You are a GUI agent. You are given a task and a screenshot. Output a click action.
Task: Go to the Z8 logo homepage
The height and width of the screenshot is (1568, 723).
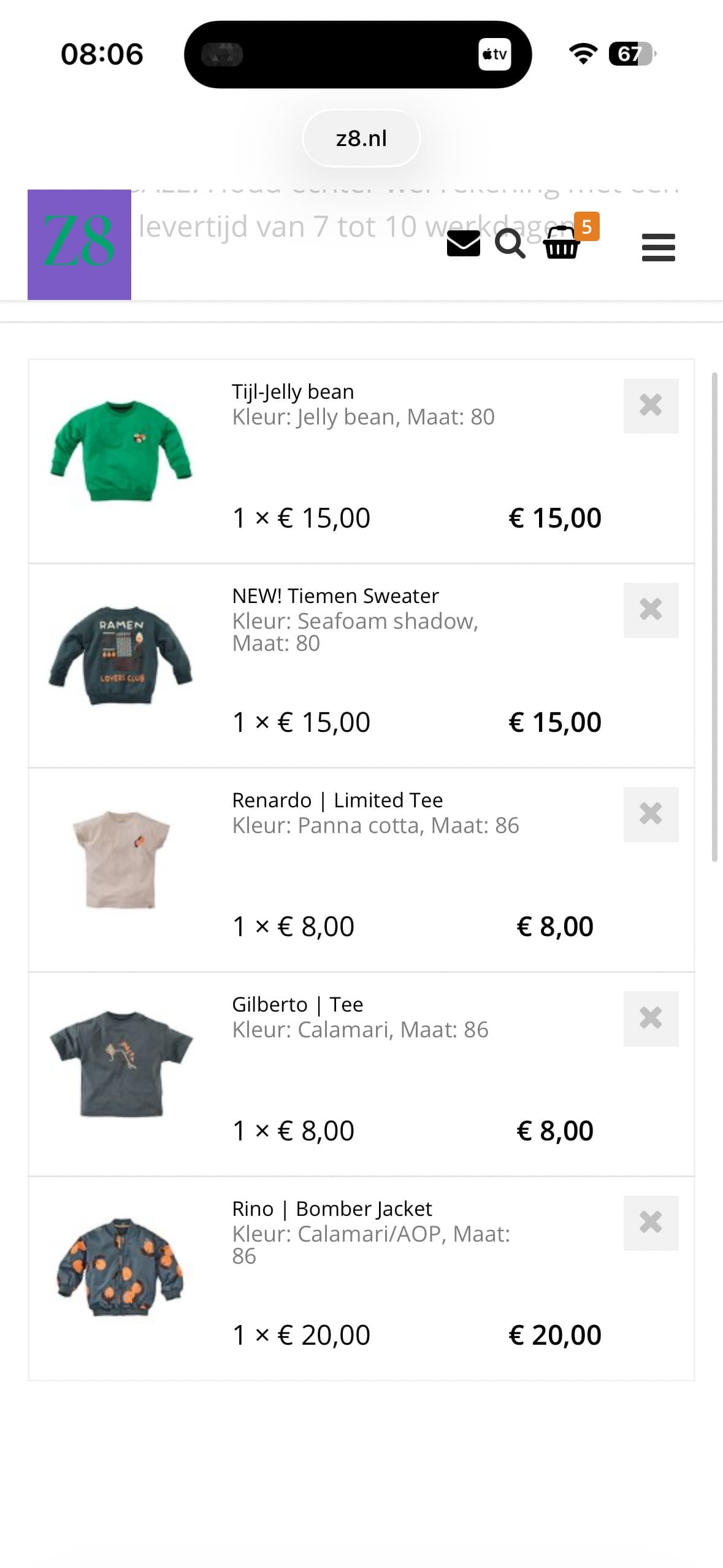79,244
